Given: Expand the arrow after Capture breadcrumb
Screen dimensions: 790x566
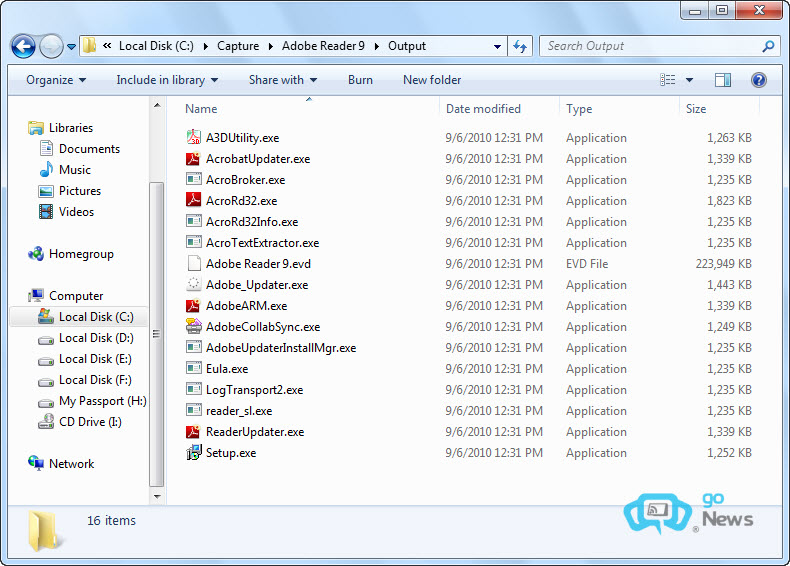Looking at the screenshot, I should pyautogui.click(x=271, y=46).
